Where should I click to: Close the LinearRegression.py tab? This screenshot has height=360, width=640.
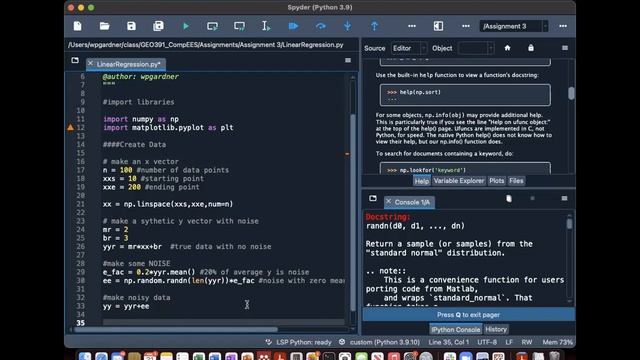90,63
